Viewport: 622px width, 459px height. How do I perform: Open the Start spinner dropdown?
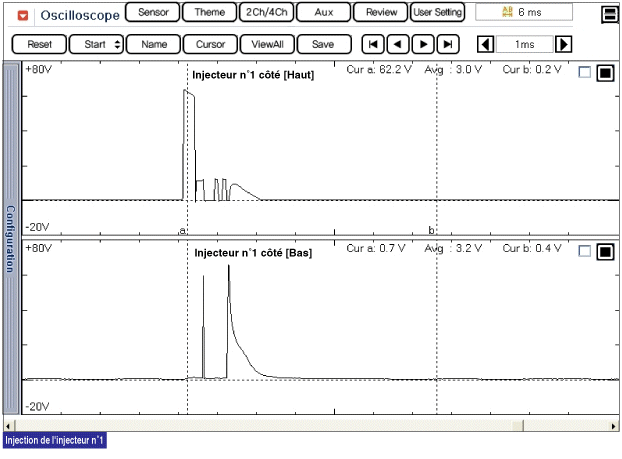pos(118,45)
